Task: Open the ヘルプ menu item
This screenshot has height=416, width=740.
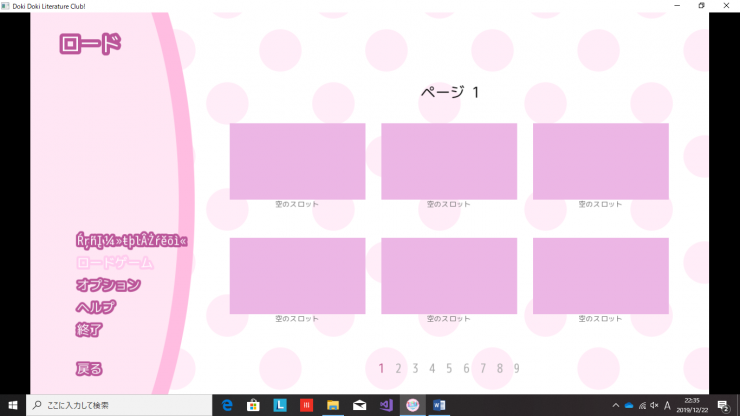Action: 96,307
